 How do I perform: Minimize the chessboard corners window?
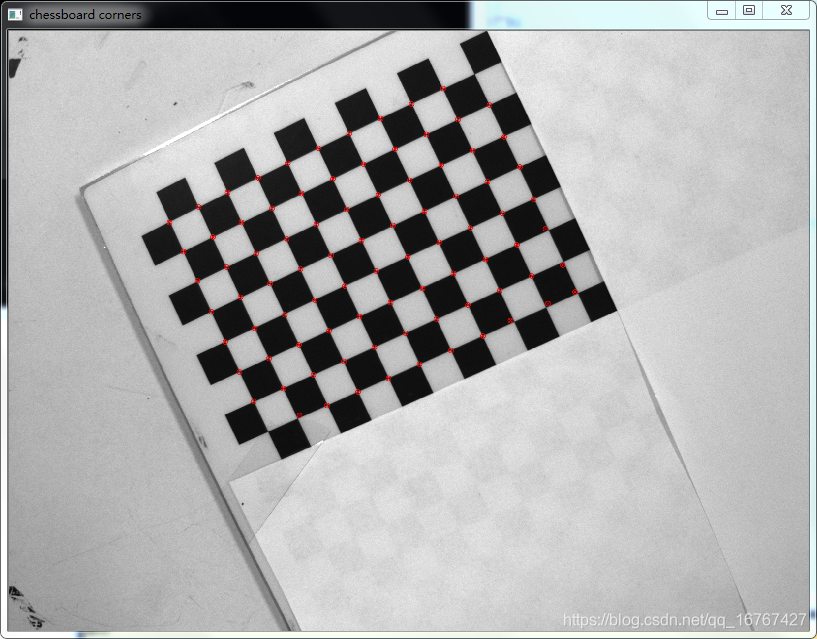pos(722,10)
